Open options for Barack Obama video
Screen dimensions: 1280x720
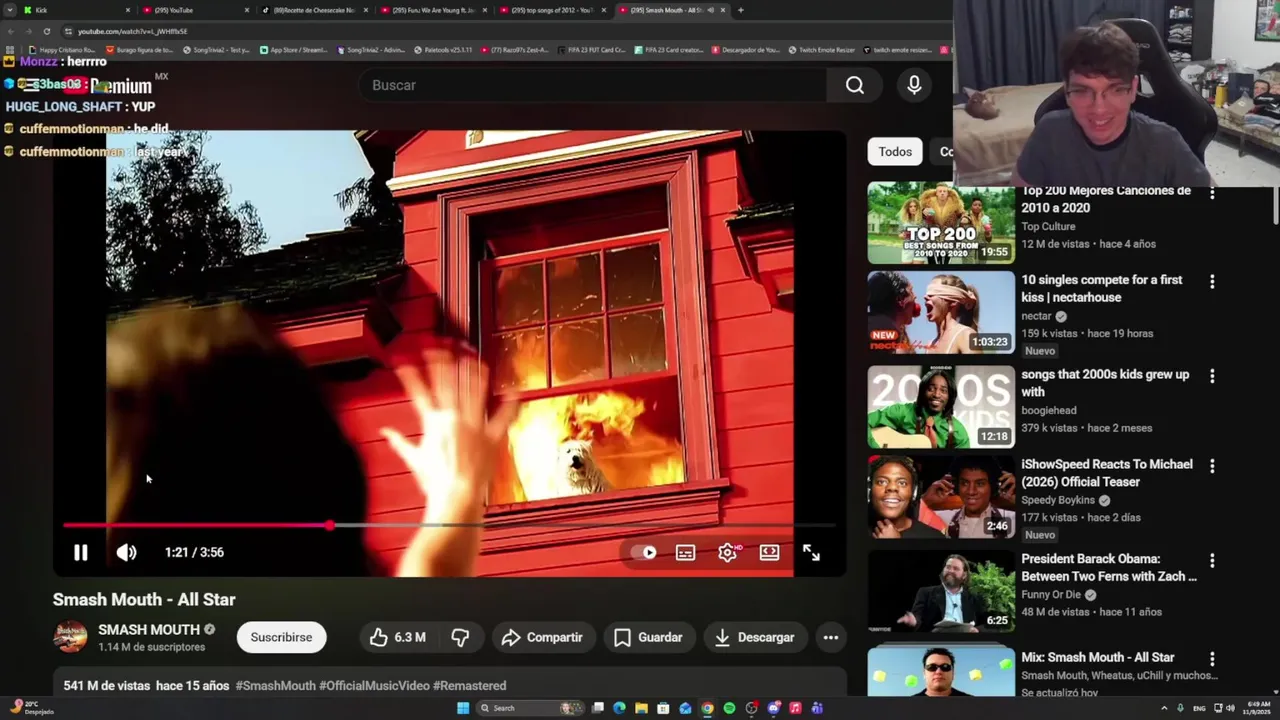[1212, 560]
